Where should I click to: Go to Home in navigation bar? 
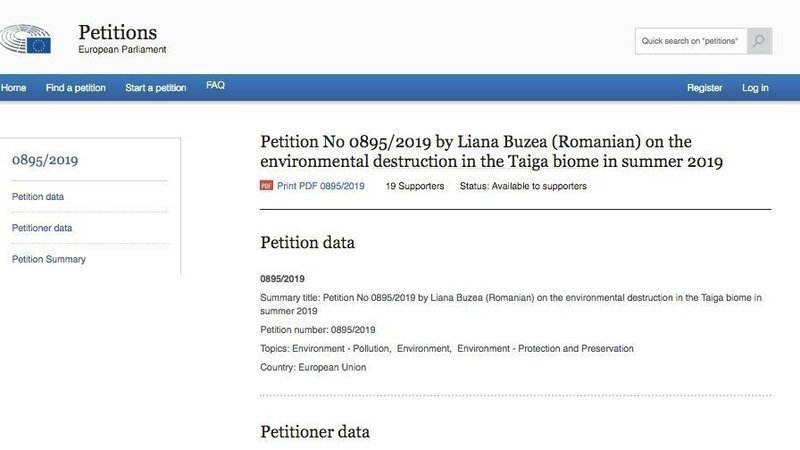(x=14, y=88)
